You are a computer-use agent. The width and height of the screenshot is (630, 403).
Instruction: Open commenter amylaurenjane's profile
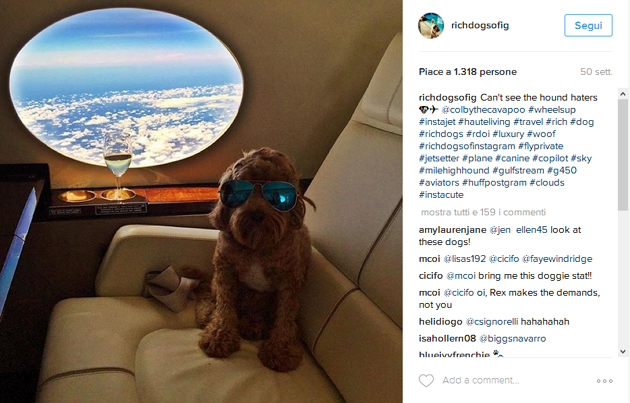tap(452, 230)
